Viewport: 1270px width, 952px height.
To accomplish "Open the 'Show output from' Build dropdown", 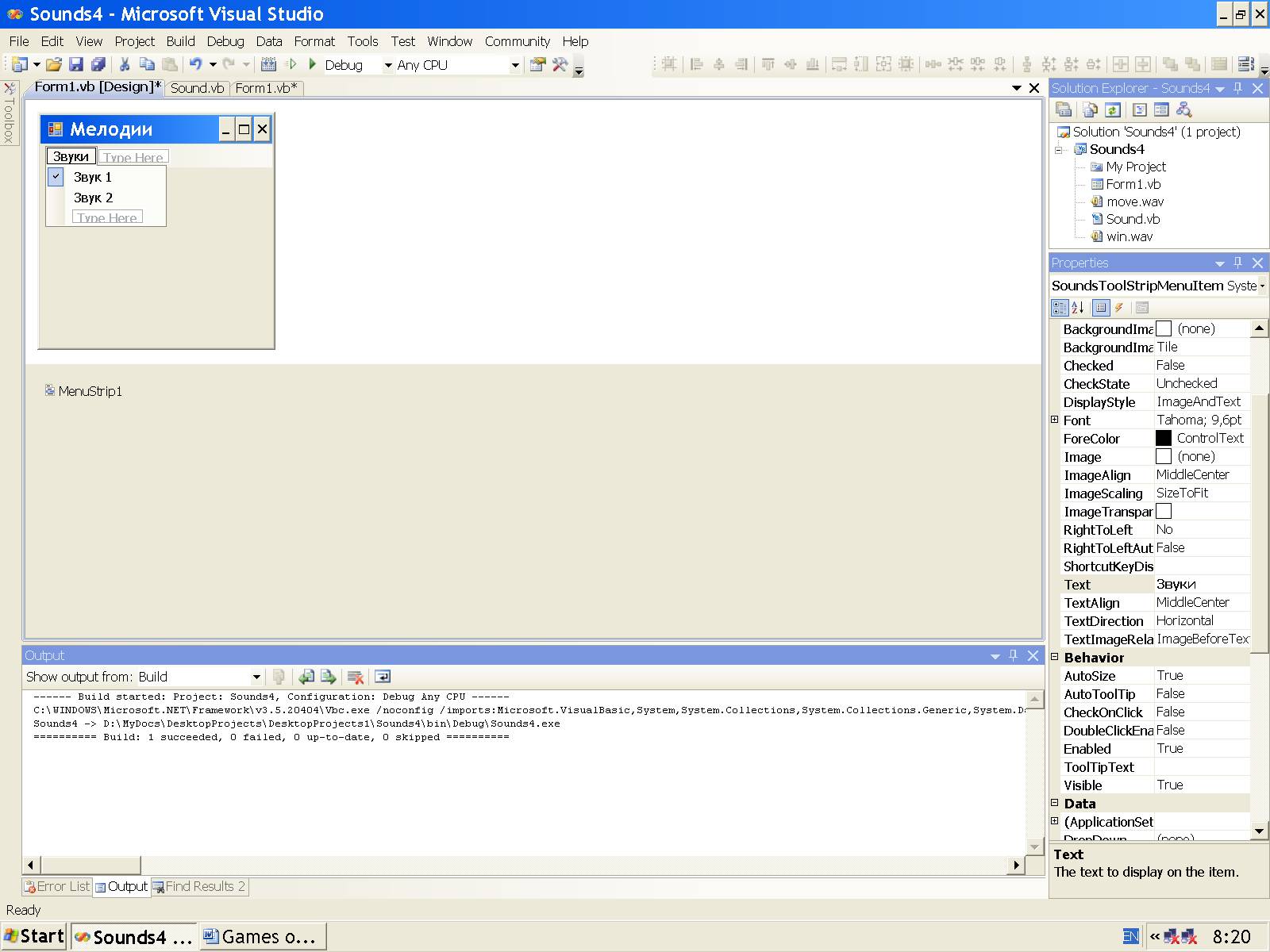I will pos(256,677).
